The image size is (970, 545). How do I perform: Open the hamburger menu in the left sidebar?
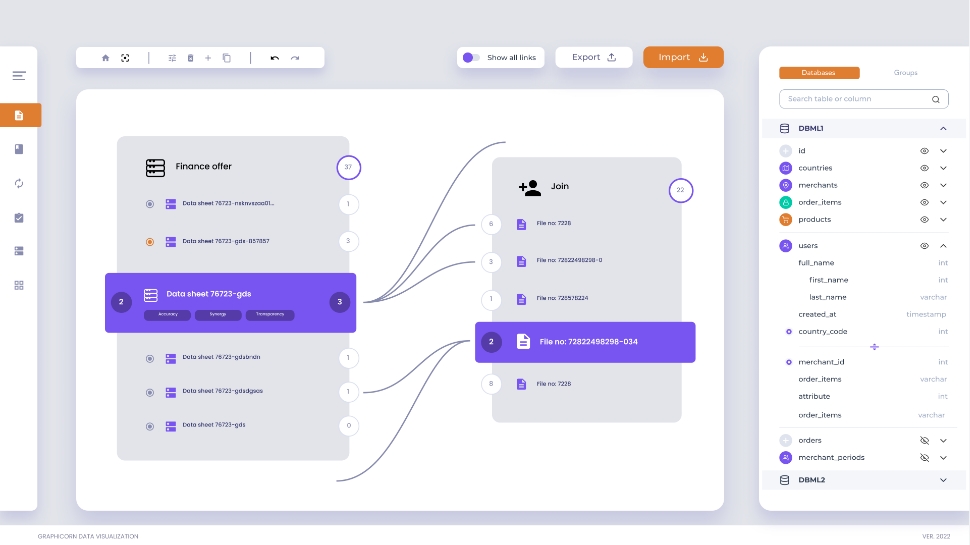point(19,75)
